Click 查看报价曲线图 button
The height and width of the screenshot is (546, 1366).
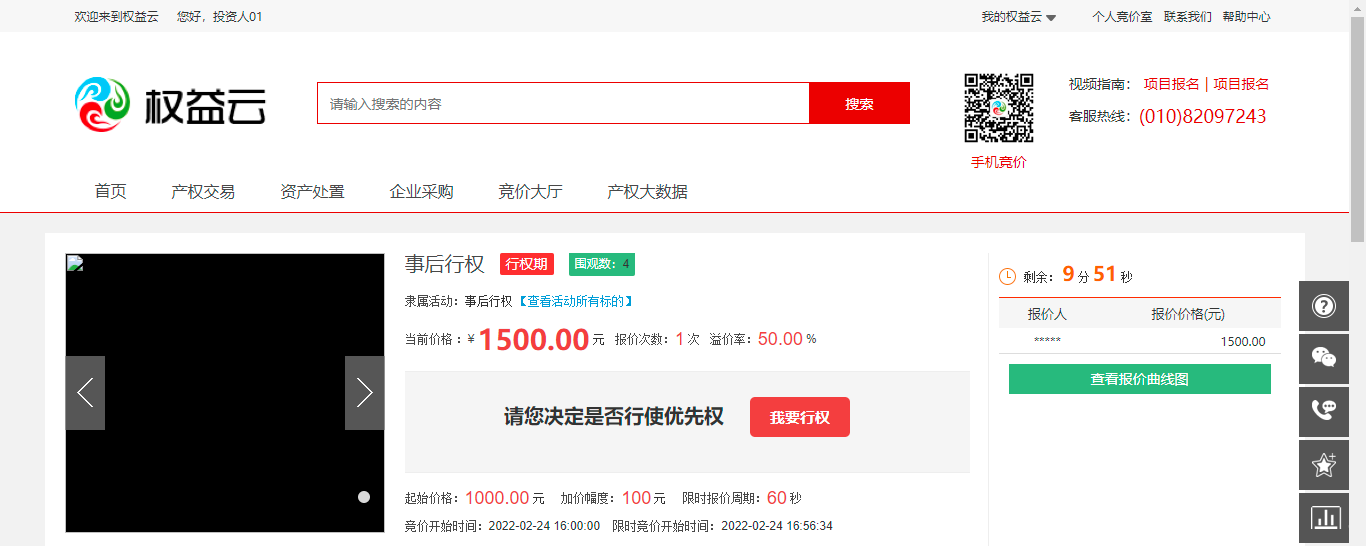click(x=1140, y=379)
